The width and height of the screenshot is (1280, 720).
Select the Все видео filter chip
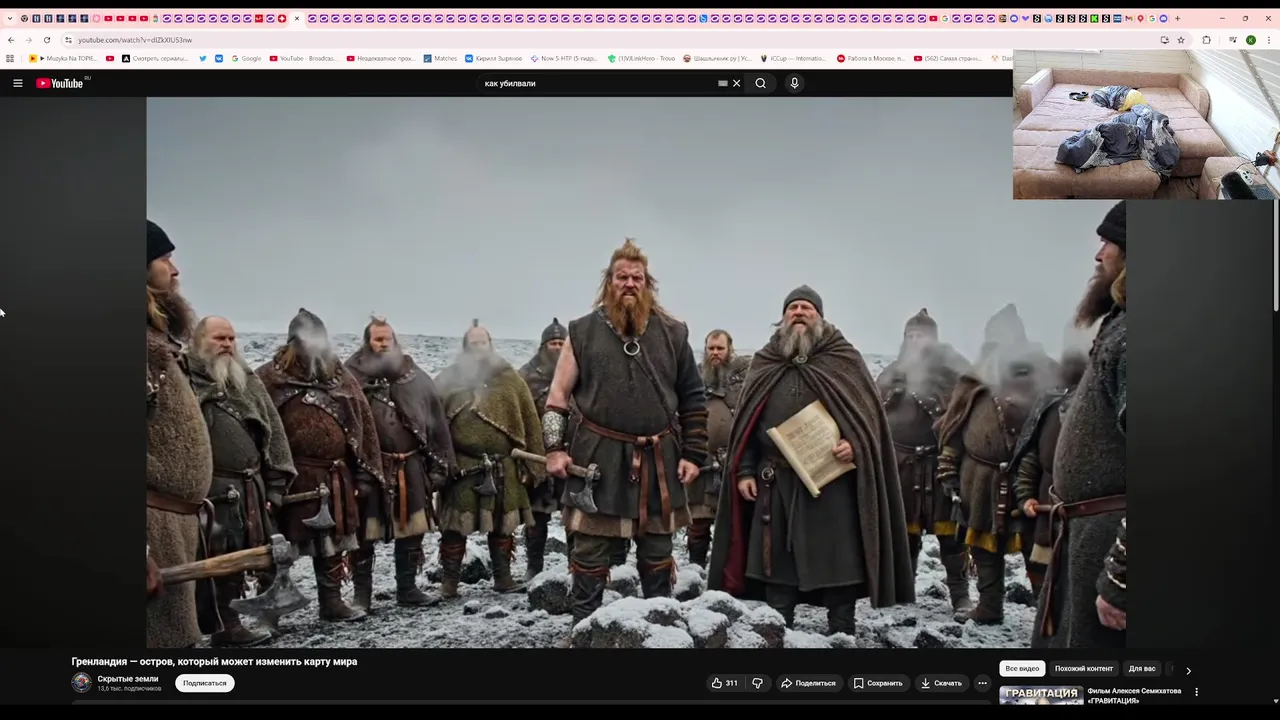(x=1022, y=668)
